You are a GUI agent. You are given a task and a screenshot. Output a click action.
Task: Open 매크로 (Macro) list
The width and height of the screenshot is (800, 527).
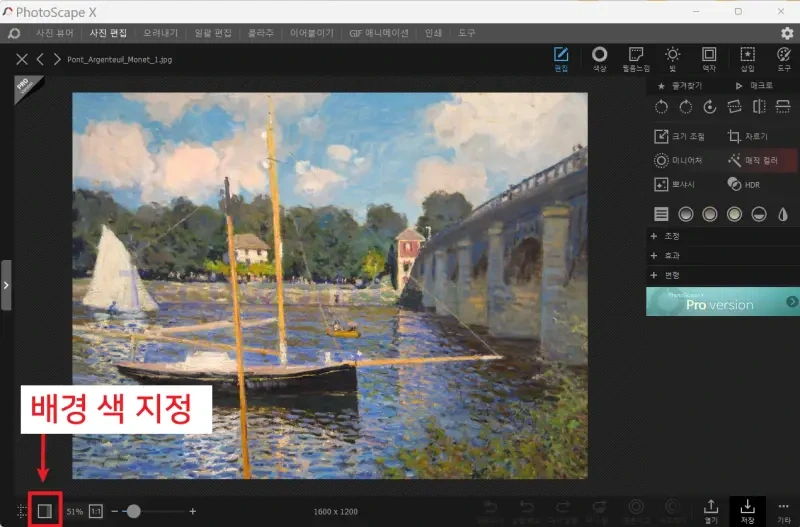(754, 86)
